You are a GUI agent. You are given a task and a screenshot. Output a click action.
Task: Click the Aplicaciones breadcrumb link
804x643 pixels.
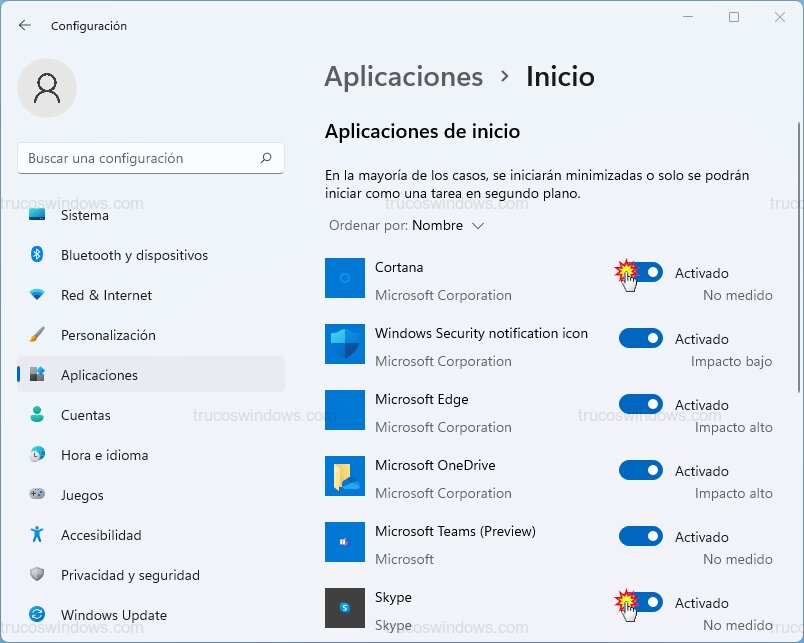pos(404,76)
